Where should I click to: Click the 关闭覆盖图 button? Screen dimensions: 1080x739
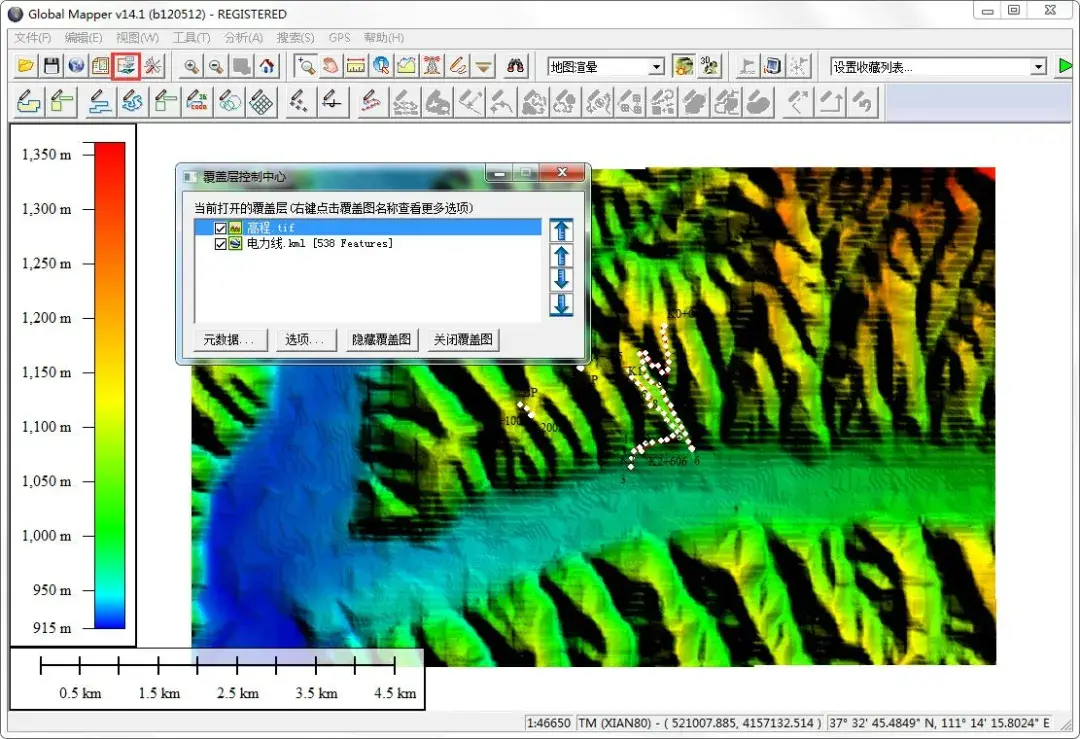click(x=463, y=340)
